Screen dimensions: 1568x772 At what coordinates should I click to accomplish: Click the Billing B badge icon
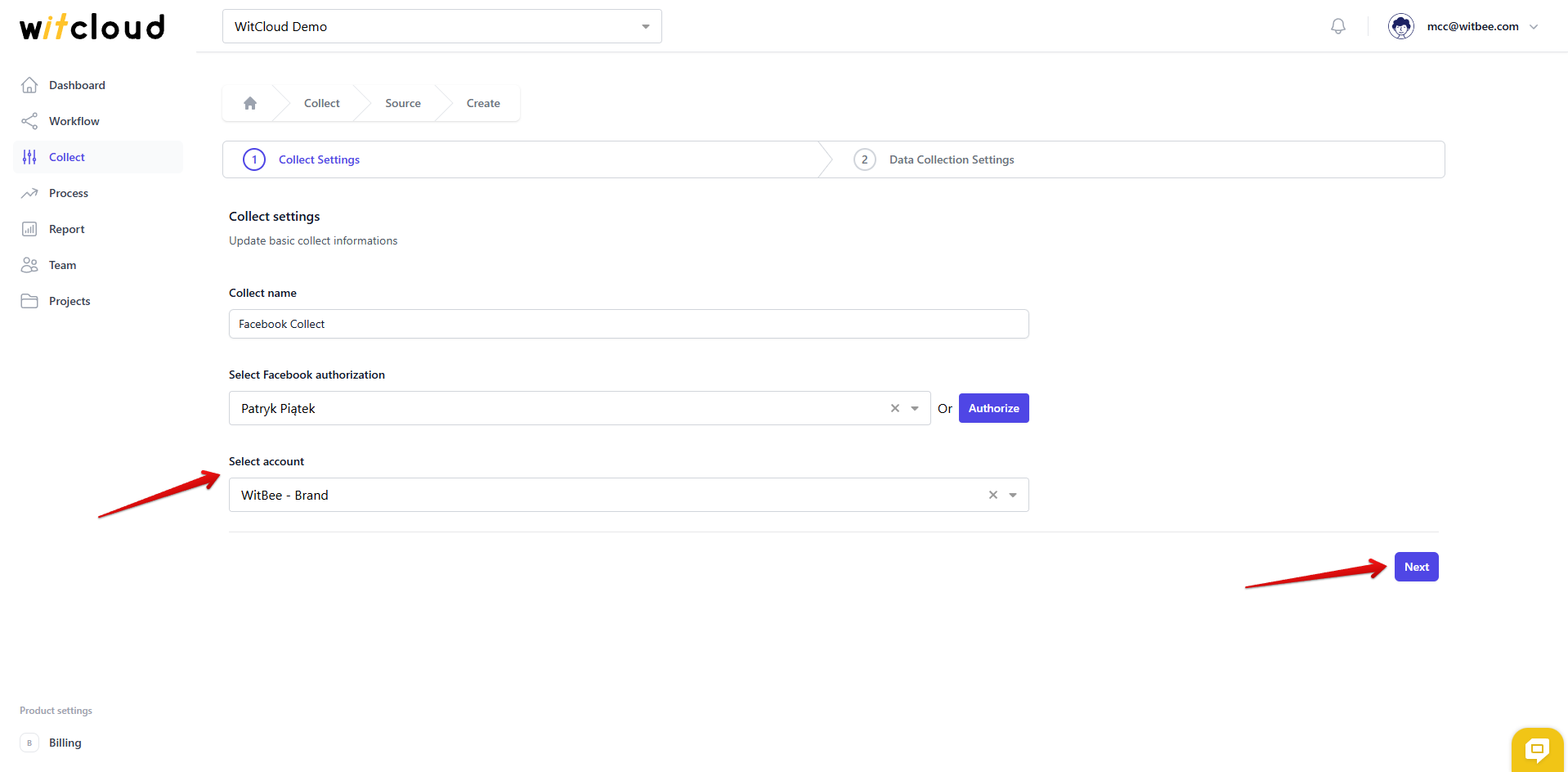coord(29,743)
